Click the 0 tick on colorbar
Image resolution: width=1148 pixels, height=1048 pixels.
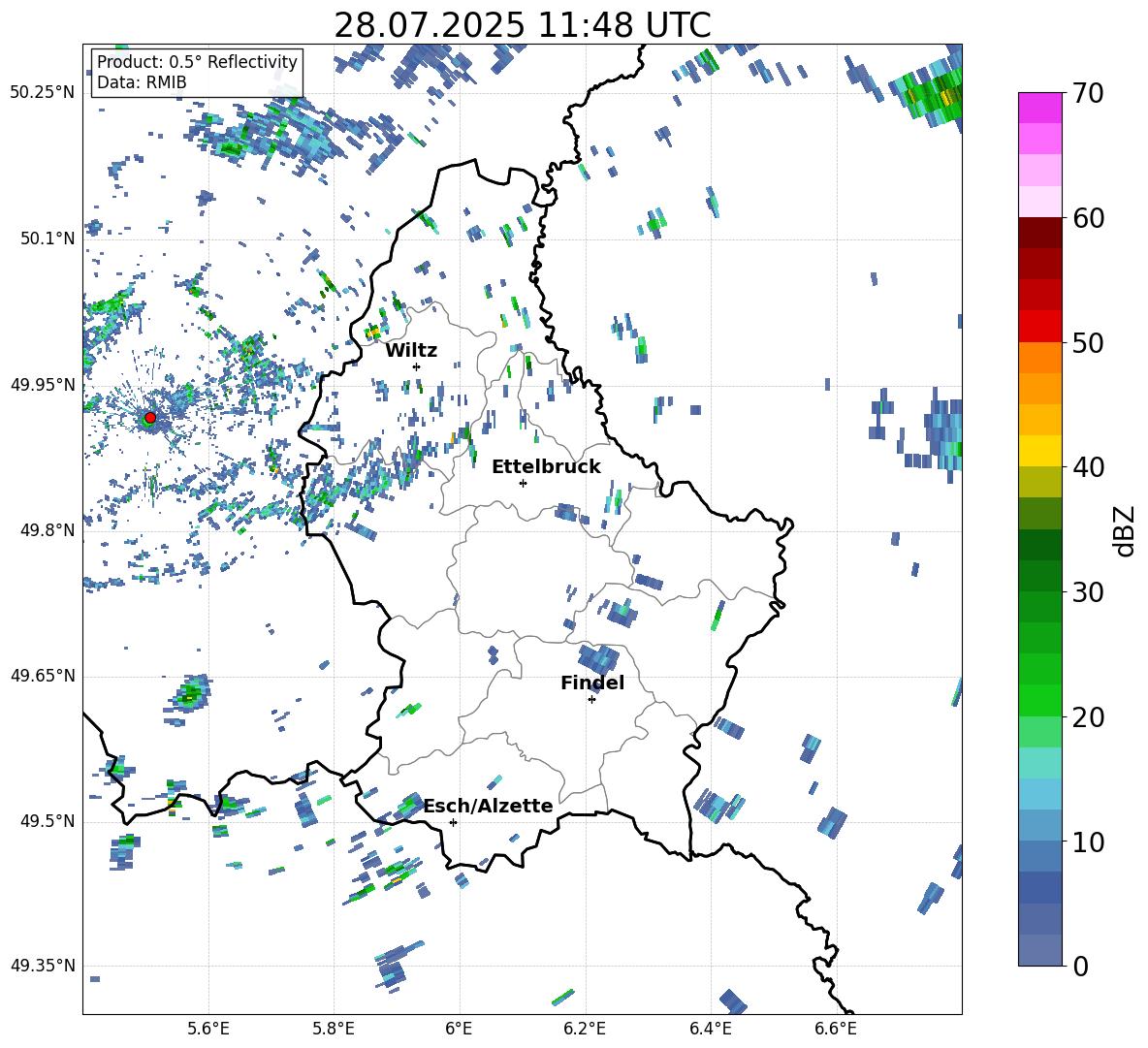point(1080,966)
